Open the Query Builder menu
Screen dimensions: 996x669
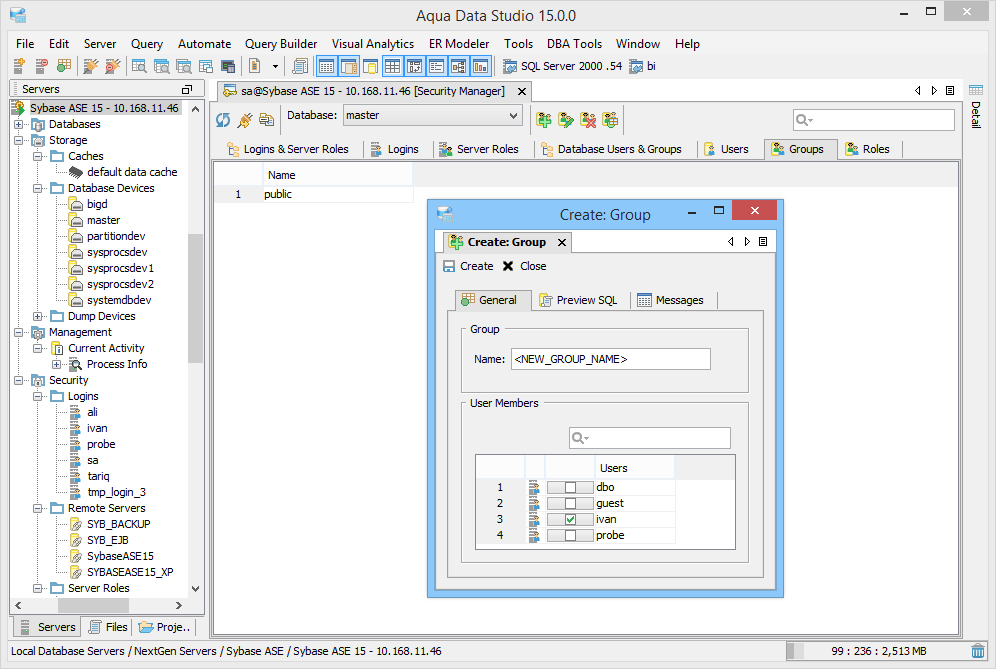281,44
